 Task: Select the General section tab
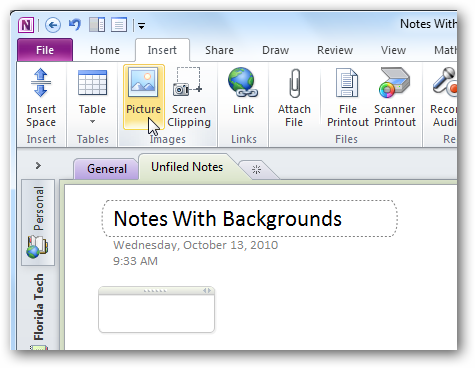coord(106,169)
